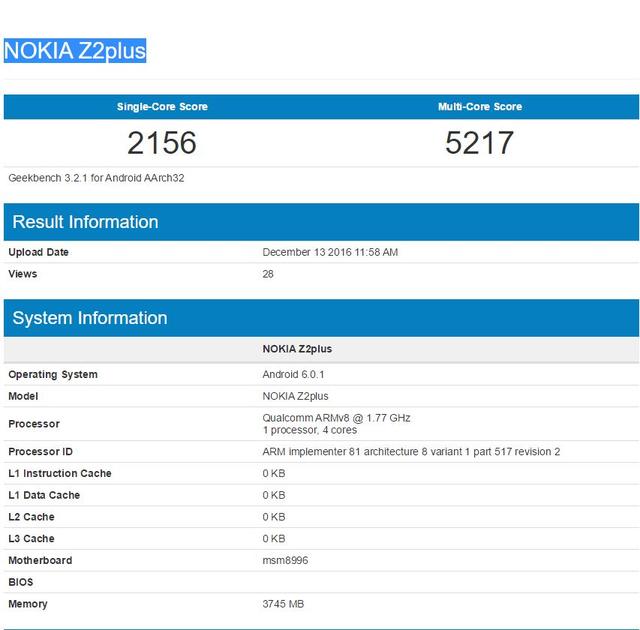Select the 3745 MB memory value

coord(283,604)
